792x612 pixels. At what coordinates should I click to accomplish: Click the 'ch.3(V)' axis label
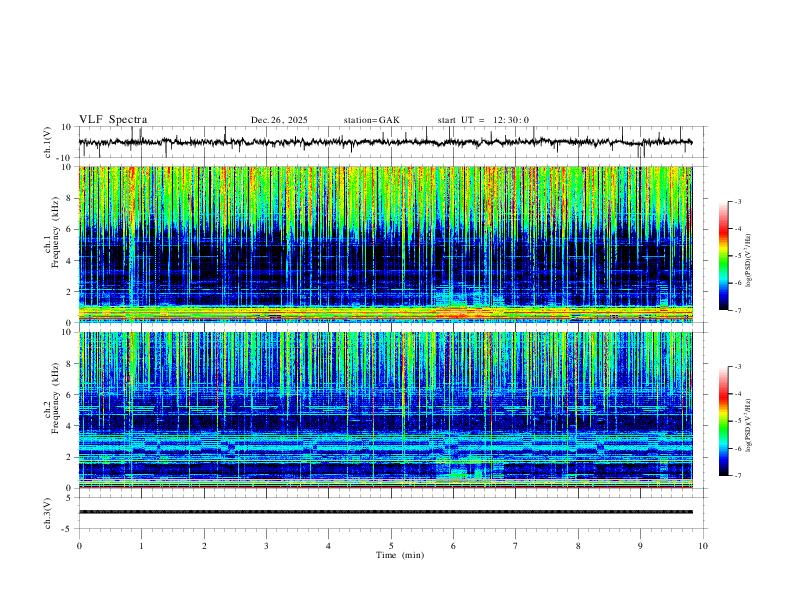coord(48,513)
